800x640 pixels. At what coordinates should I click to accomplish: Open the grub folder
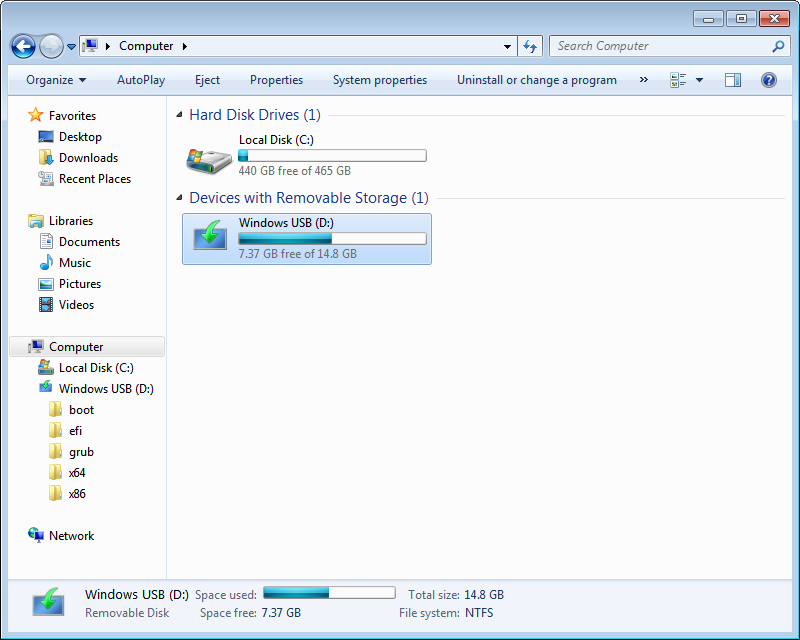tap(81, 452)
